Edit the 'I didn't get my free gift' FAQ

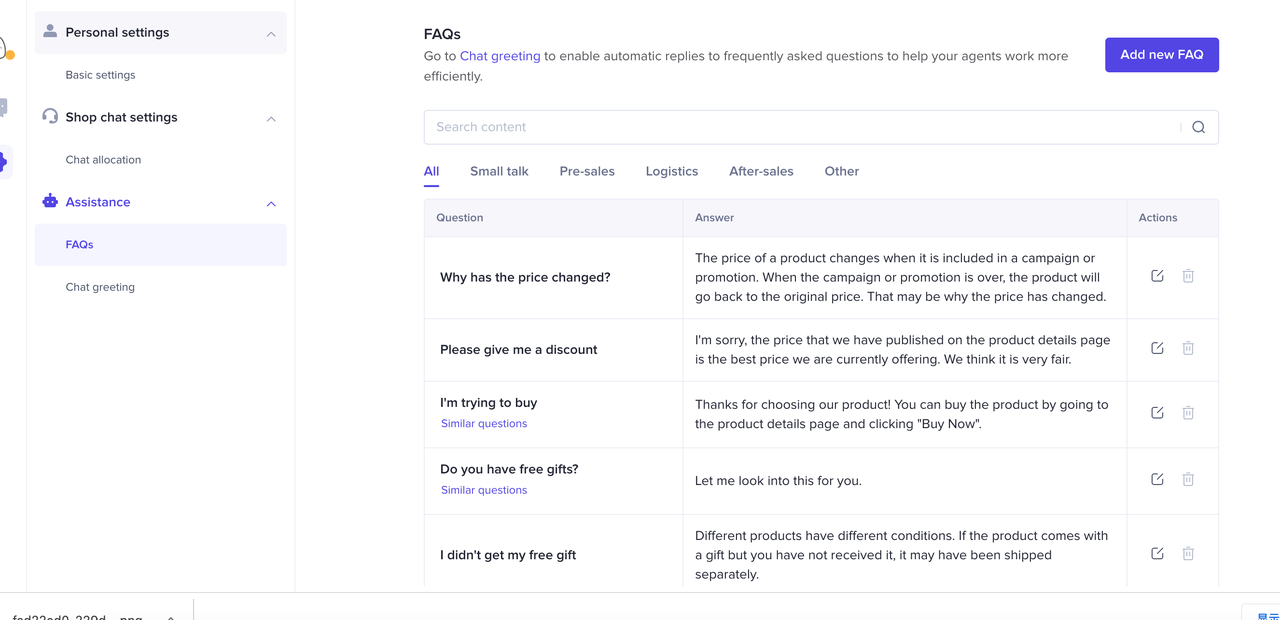click(x=1157, y=554)
